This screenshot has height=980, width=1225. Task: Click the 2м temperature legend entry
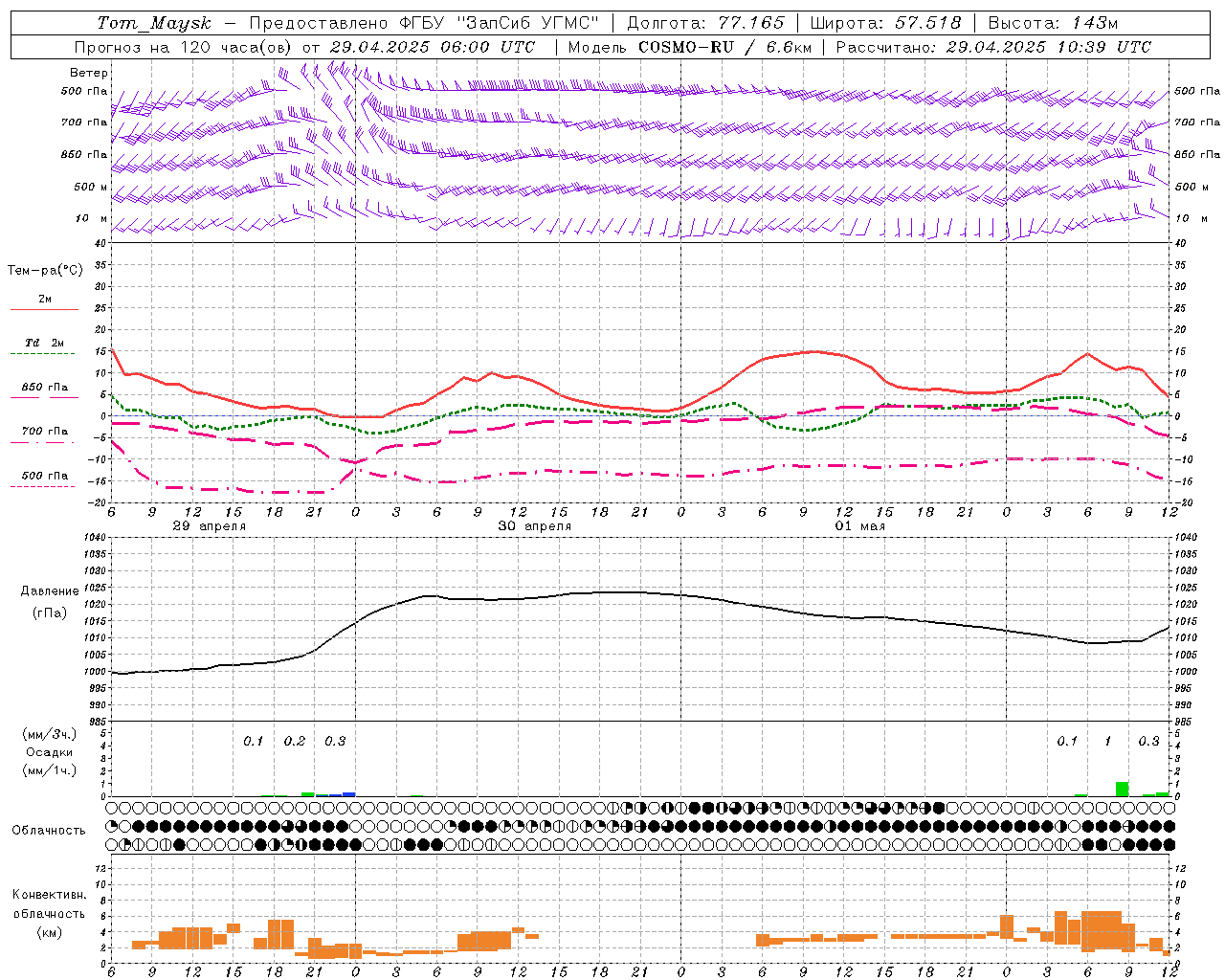pyautogui.click(x=45, y=299)
